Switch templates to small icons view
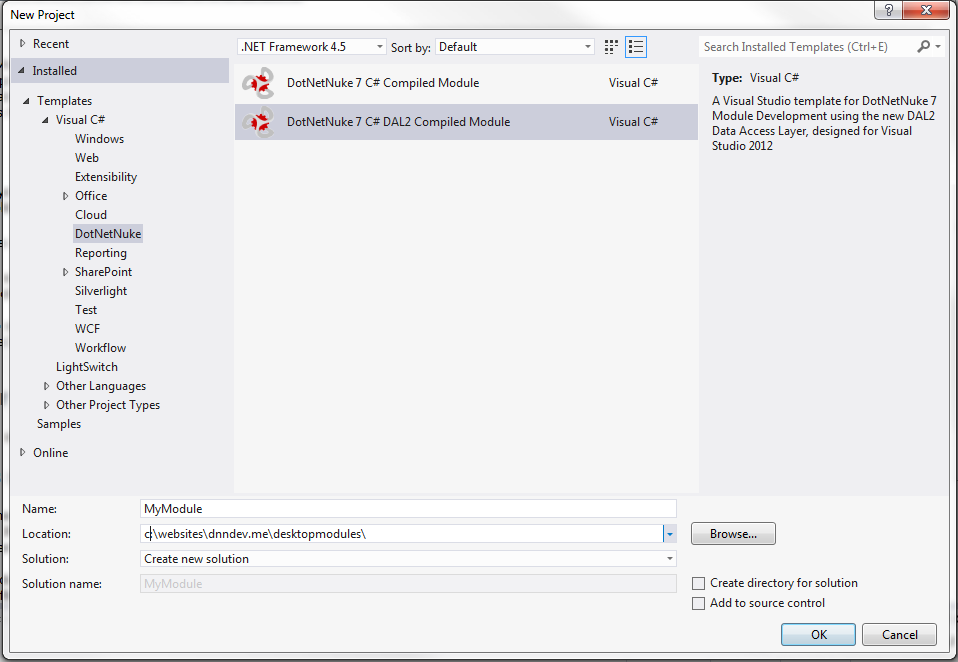Viewport: 958px width, 662px height. point(610,46)
